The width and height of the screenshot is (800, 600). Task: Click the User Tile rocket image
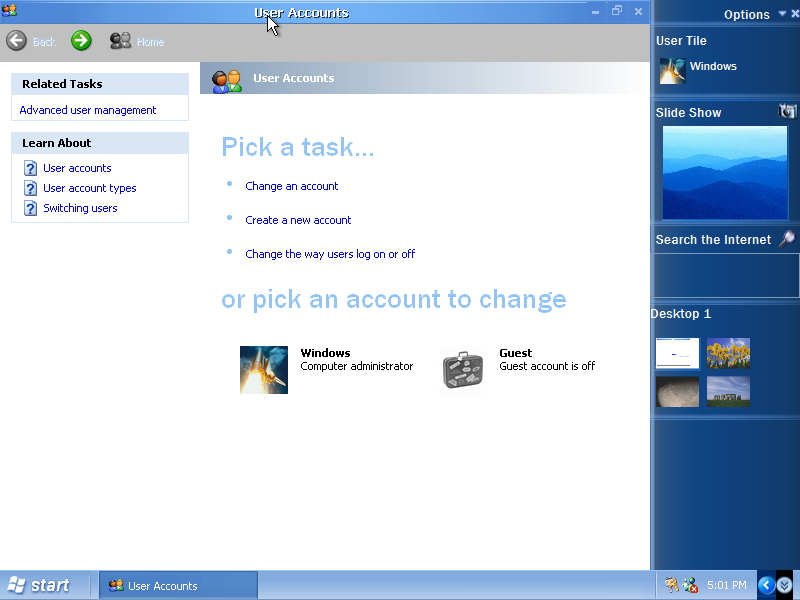(672, 71)
